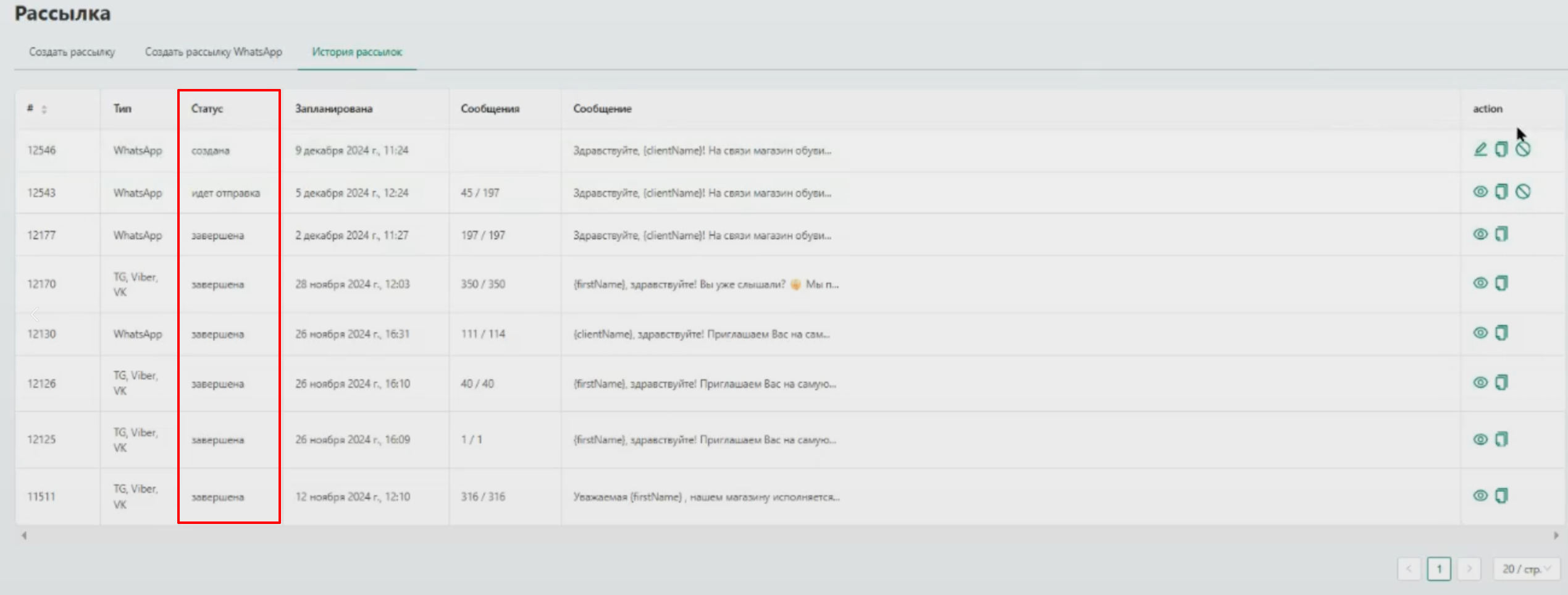The width and height of the screenshot is (1568, 595).
Task: Select the 12125 ID cell
Action: 41,440
